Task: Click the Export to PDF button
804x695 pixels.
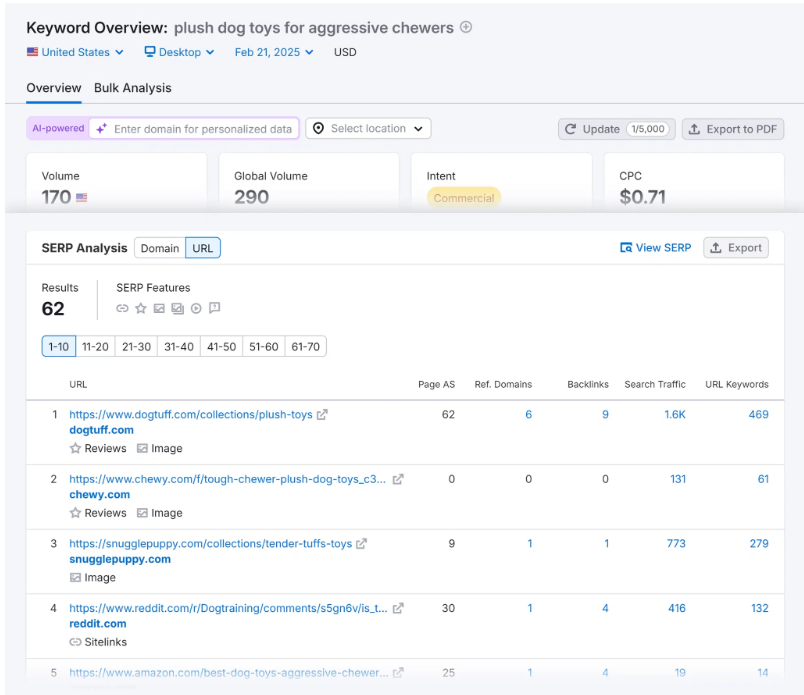Action: tap(733, 129)
